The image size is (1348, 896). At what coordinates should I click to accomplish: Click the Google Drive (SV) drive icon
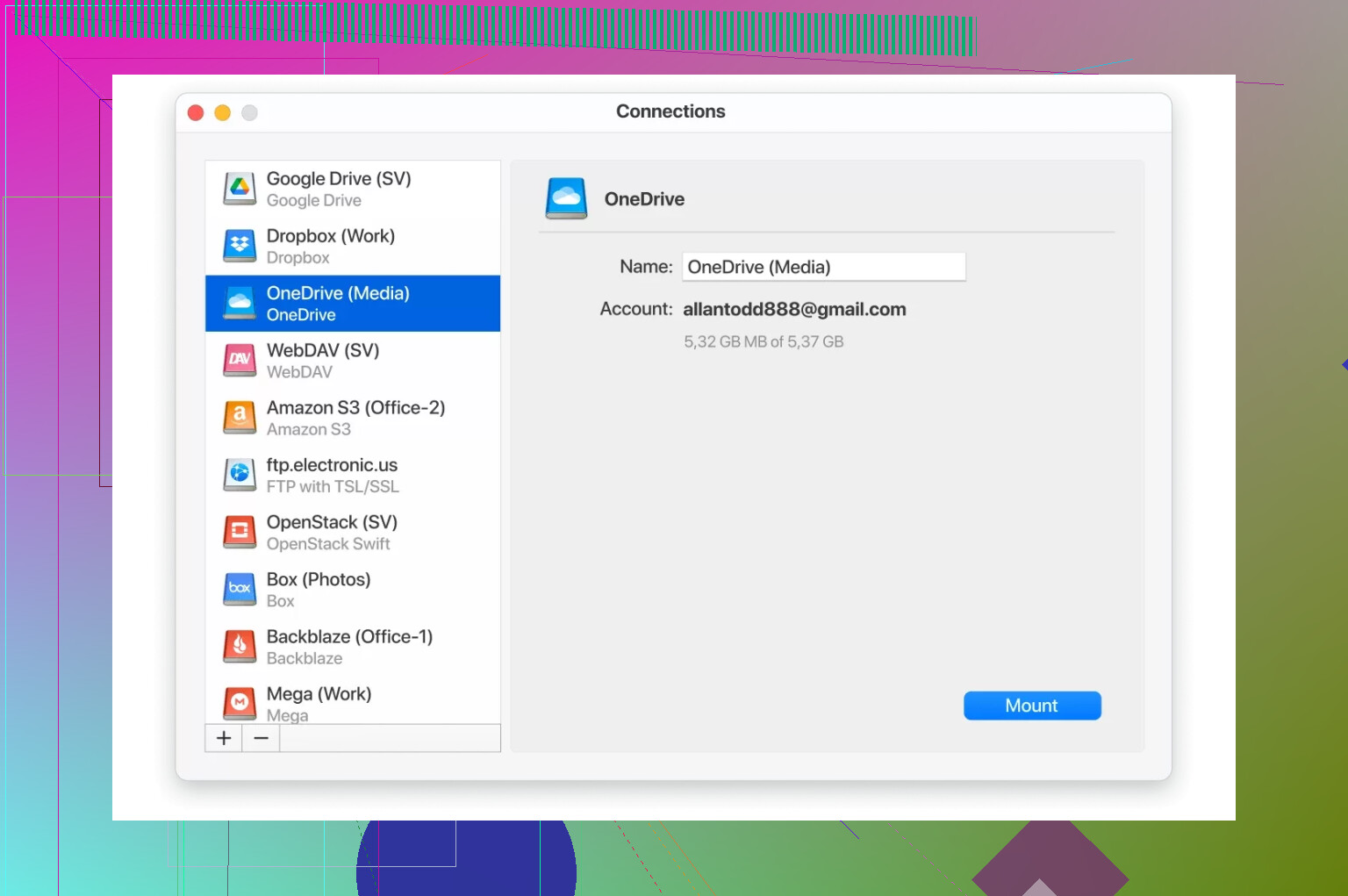[x=240, y=189]
